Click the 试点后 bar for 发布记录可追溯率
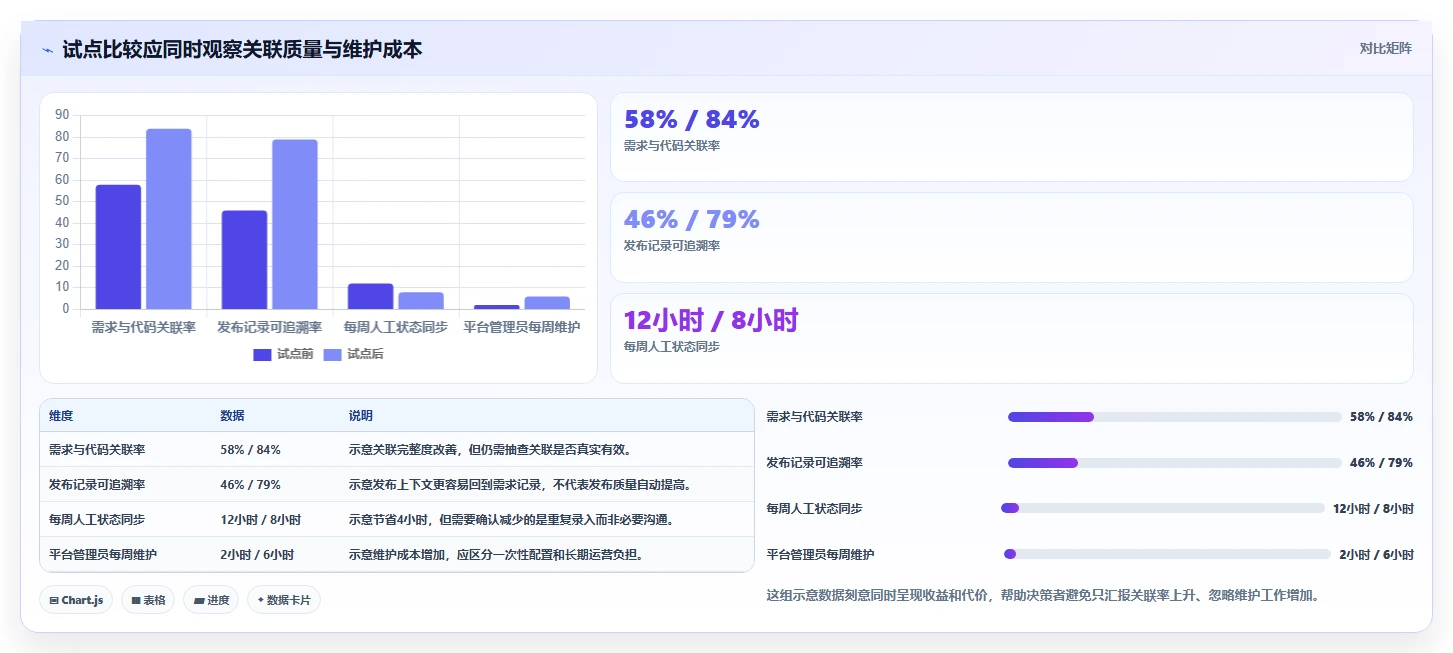The height and width of the screenshot is (653, 1453). (x=294, y=224)
